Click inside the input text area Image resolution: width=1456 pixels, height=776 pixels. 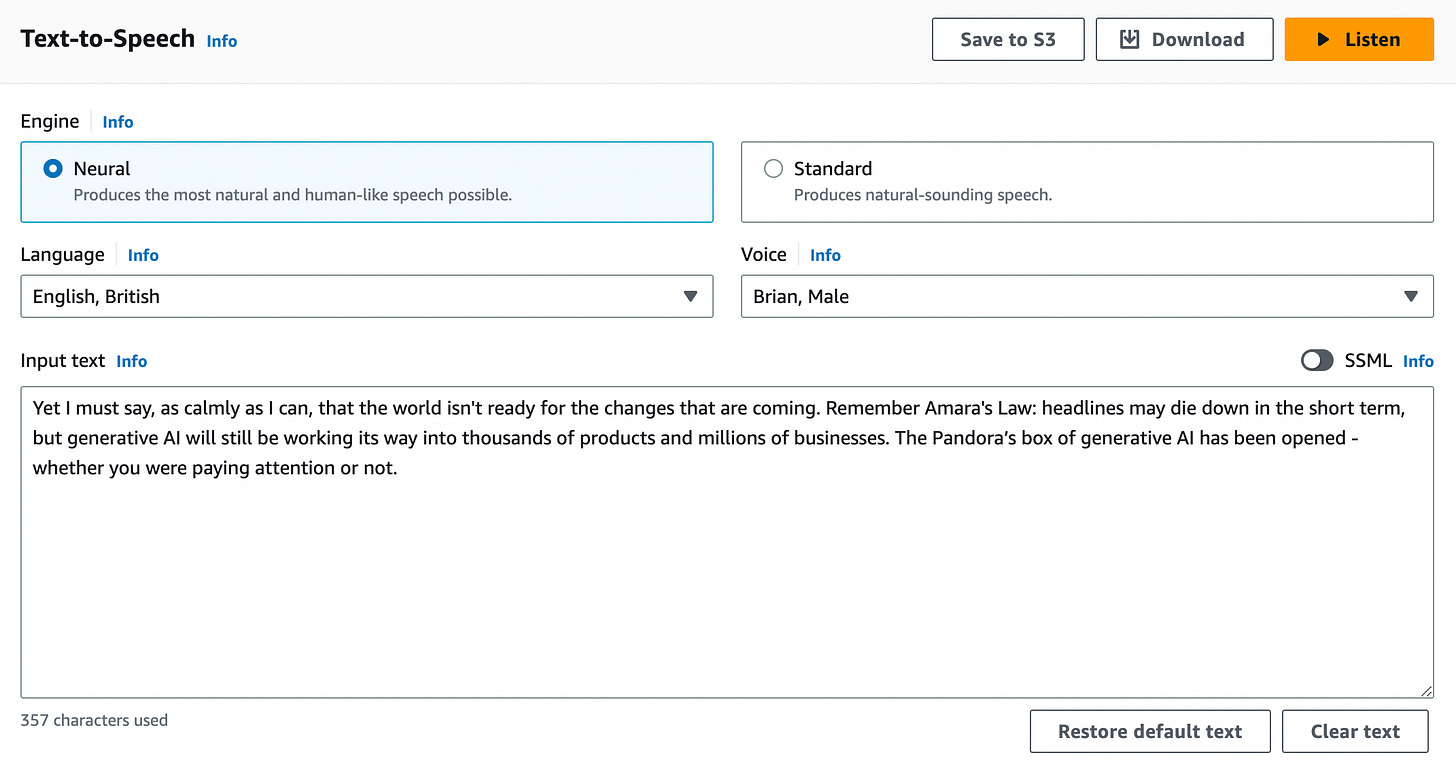click(x=727, y=542)
